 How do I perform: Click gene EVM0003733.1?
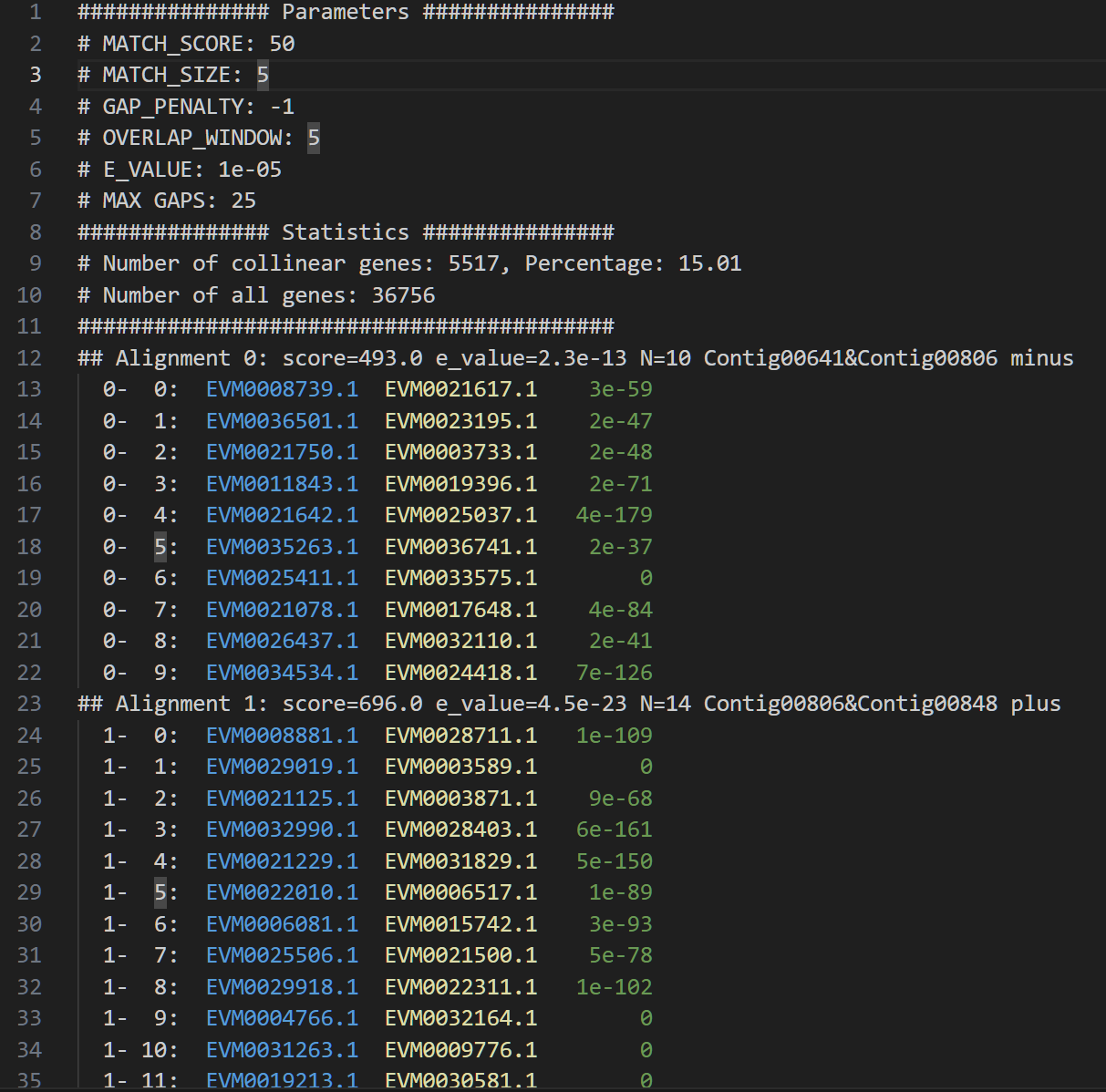pyautogui.click(x=460, y=452)
